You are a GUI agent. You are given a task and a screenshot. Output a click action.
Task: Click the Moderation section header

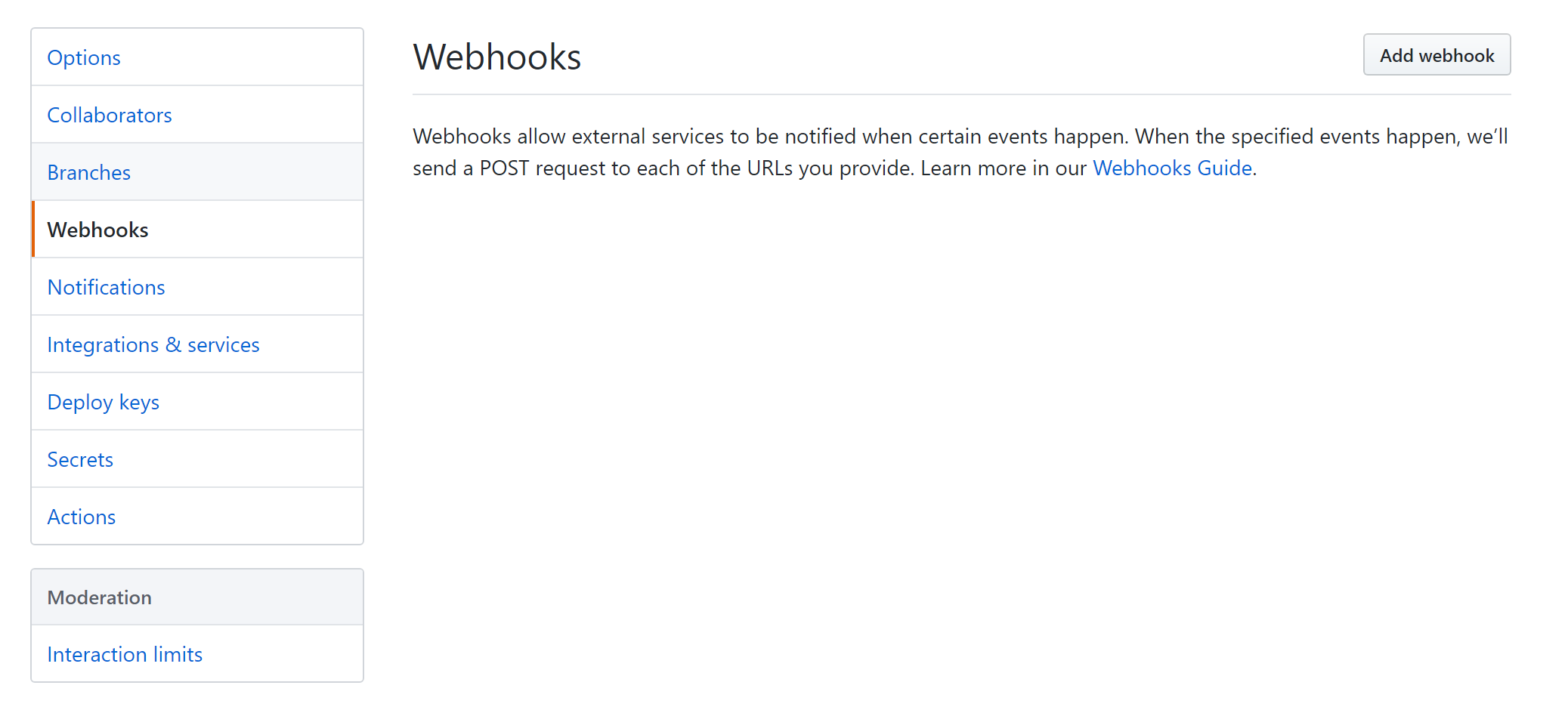pos(99,597)
